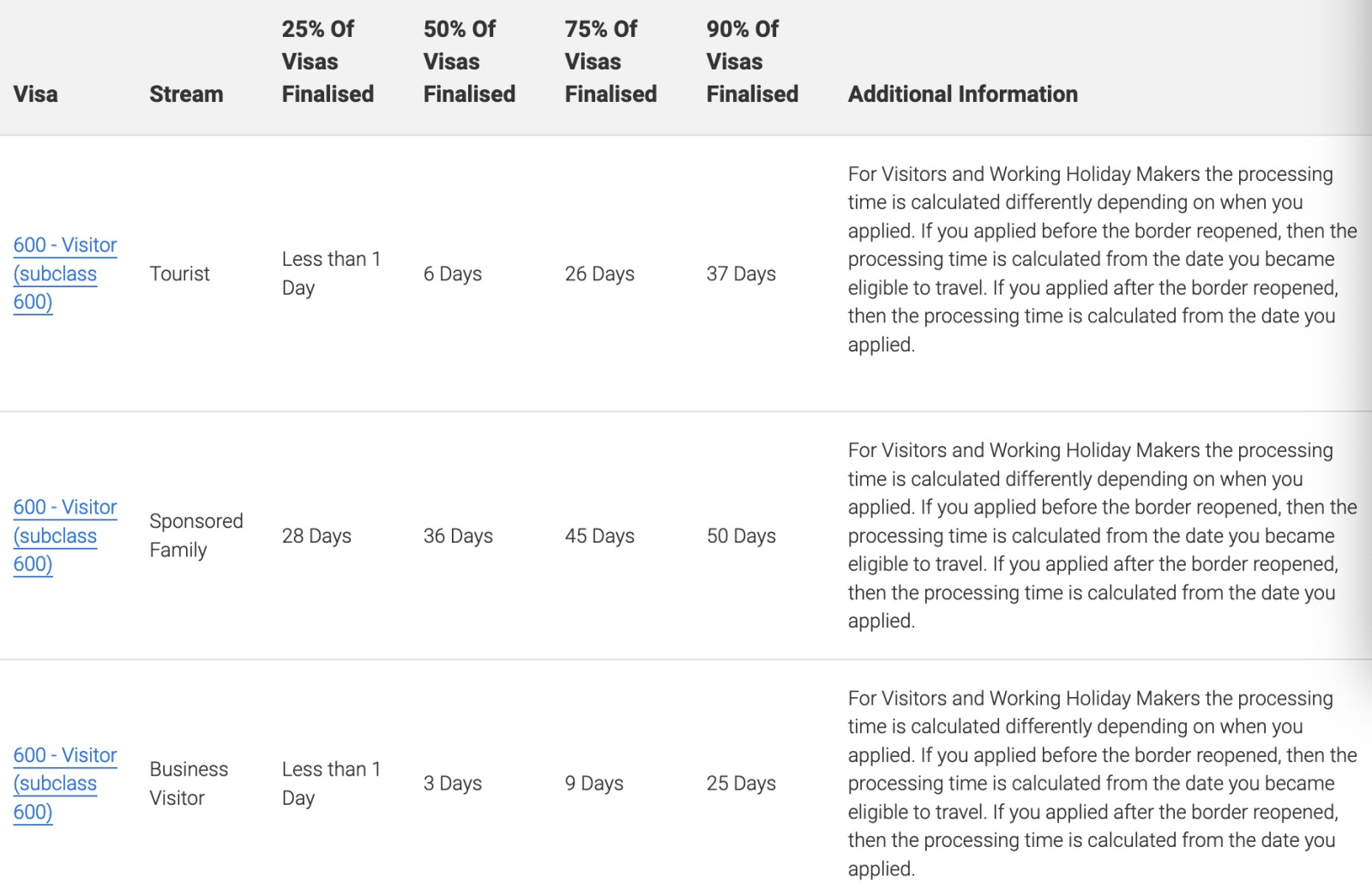This screenshot has width=1372, height=889.
Task: Click the 75% Of Visas Finalised header
Action: [611, 62]
